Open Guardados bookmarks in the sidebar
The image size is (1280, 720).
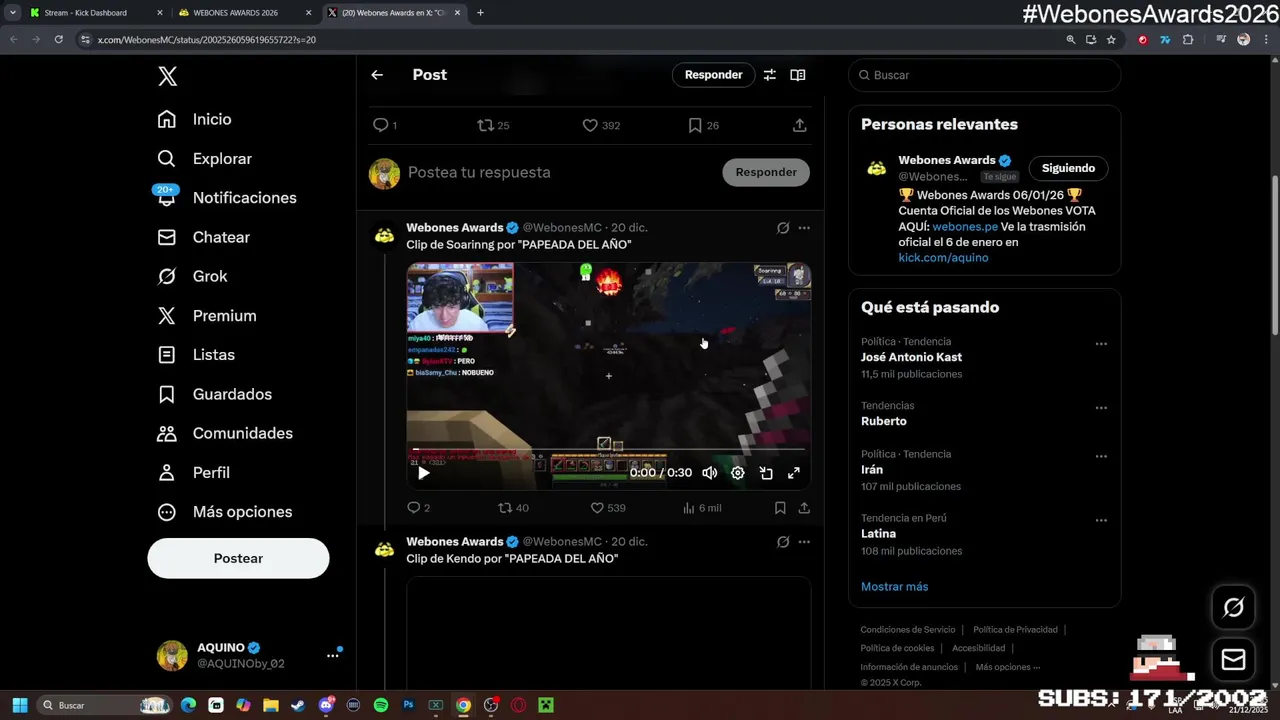[214, 394]
